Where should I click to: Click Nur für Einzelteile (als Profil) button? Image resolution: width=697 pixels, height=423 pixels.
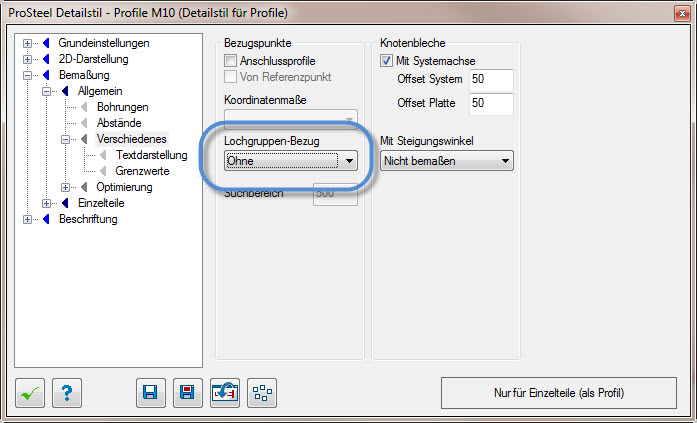[559, 393]
